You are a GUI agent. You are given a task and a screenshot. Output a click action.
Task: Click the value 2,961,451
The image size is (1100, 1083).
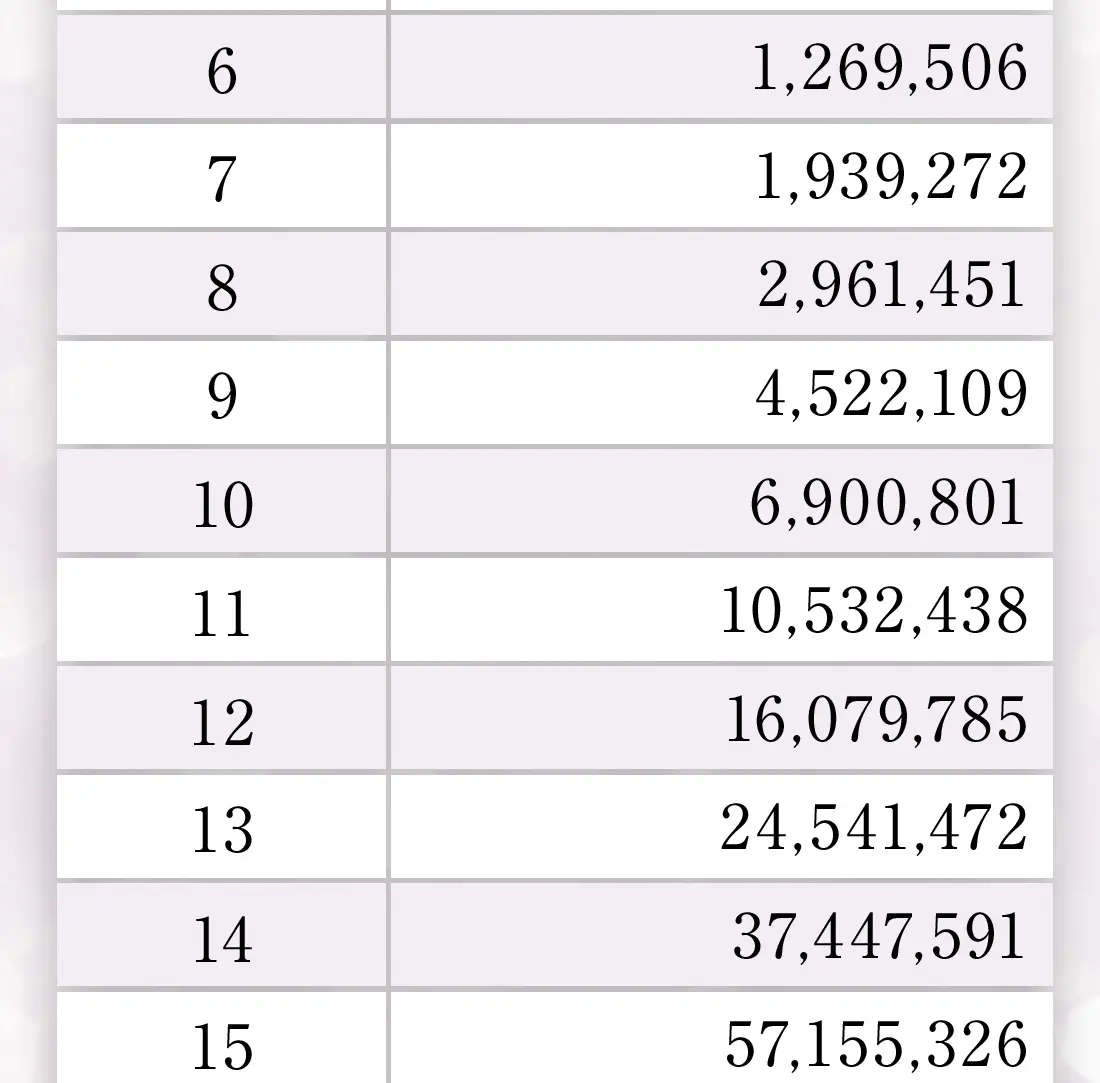coord(891,285)
